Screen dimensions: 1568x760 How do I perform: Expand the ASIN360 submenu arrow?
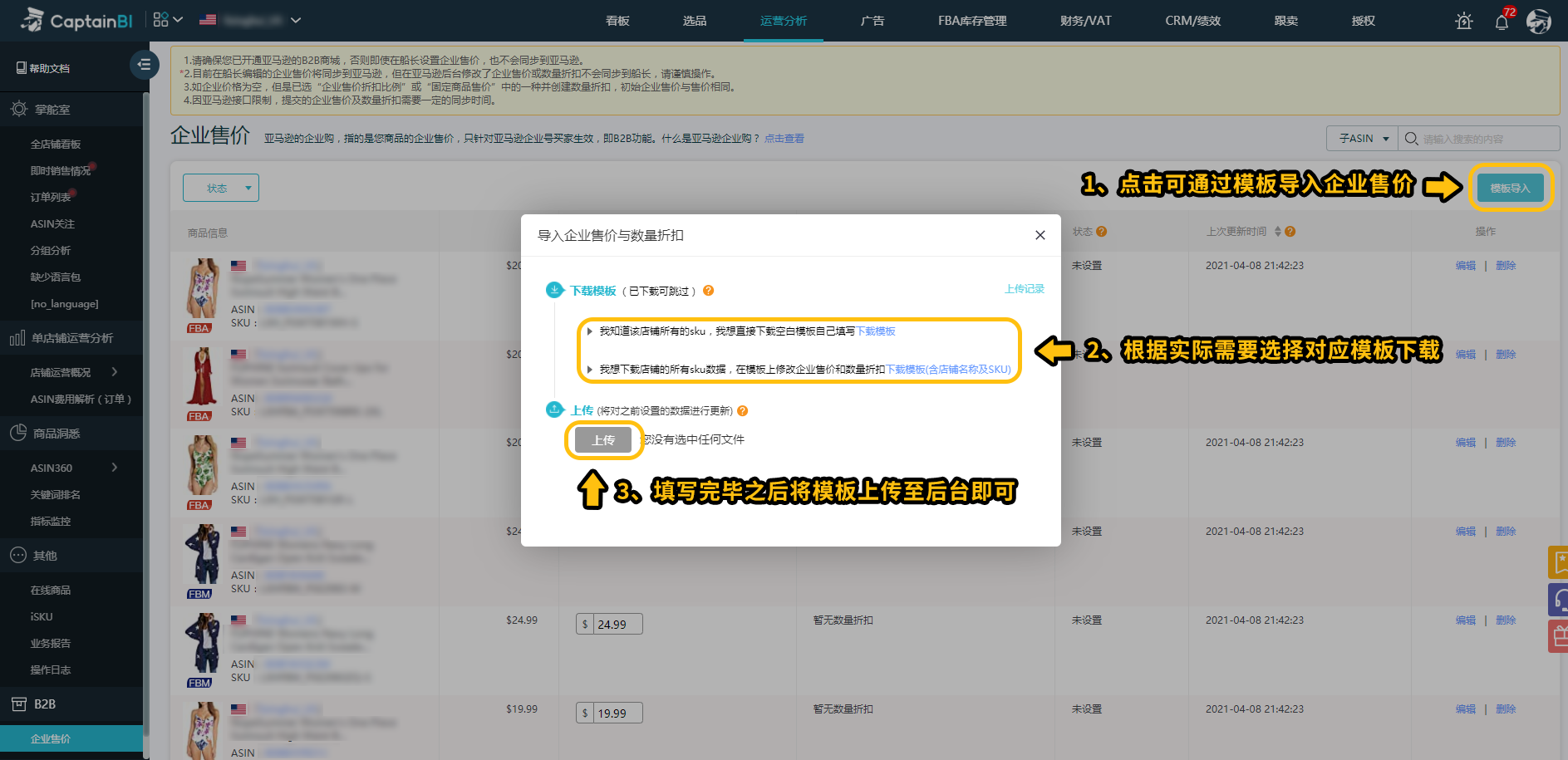[115, 468]
